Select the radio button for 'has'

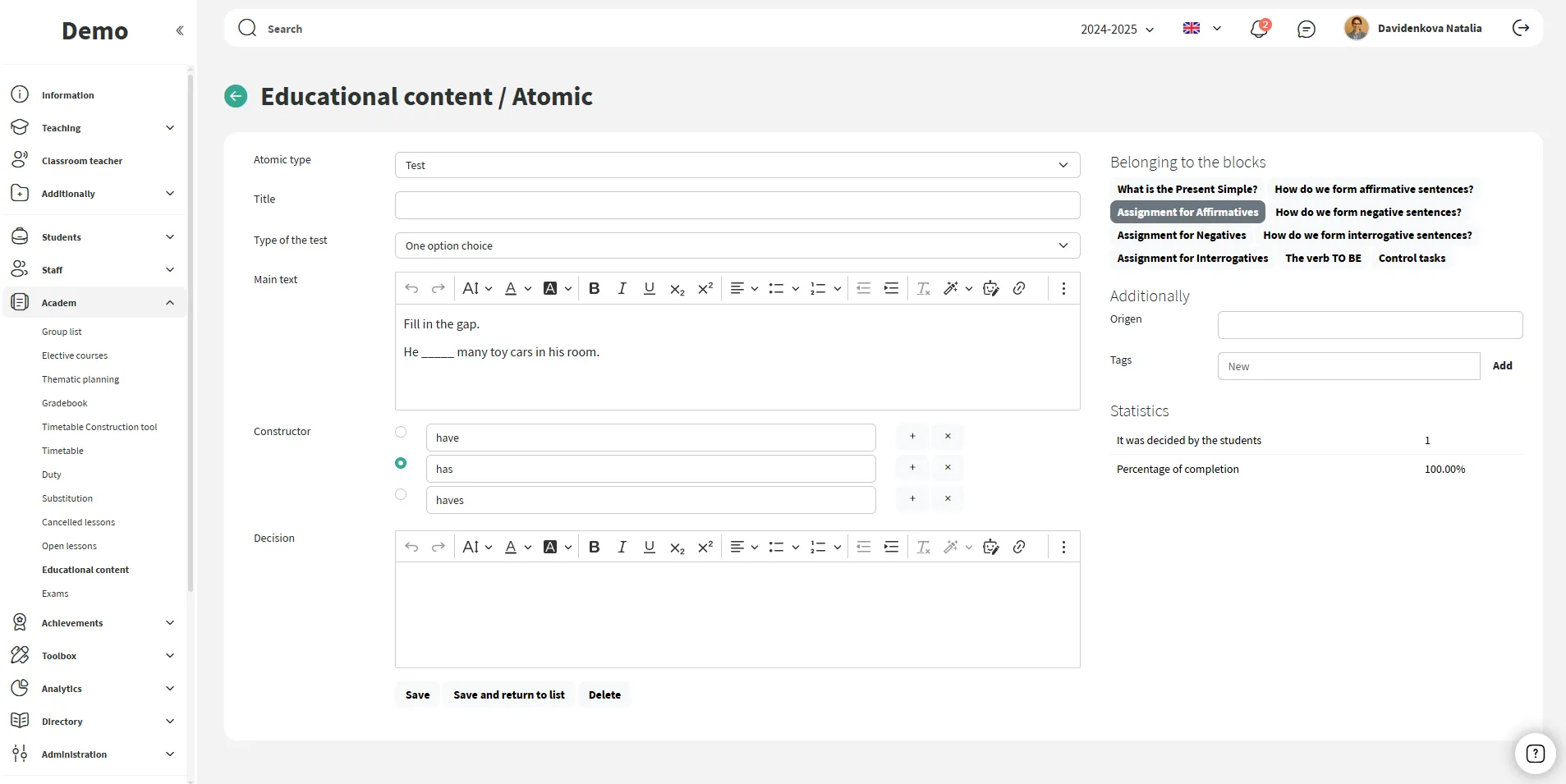point(401,463)
